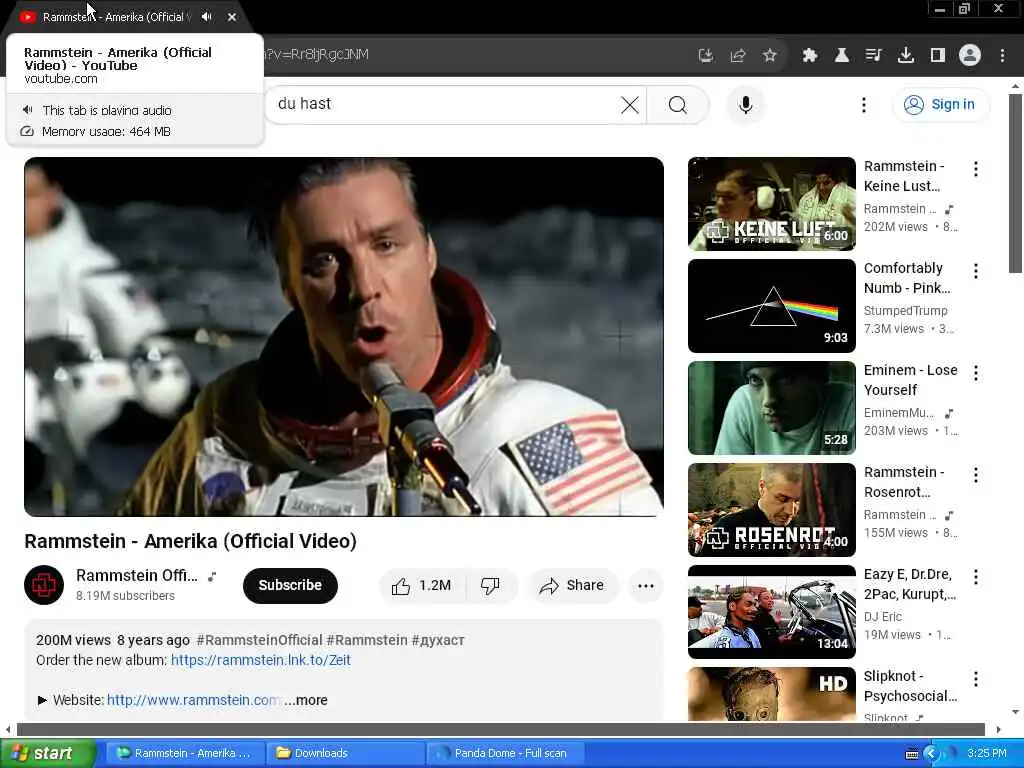The image size is (1024, 768).
Task: Open more actions ellipsis under the video
Action: 646,585
